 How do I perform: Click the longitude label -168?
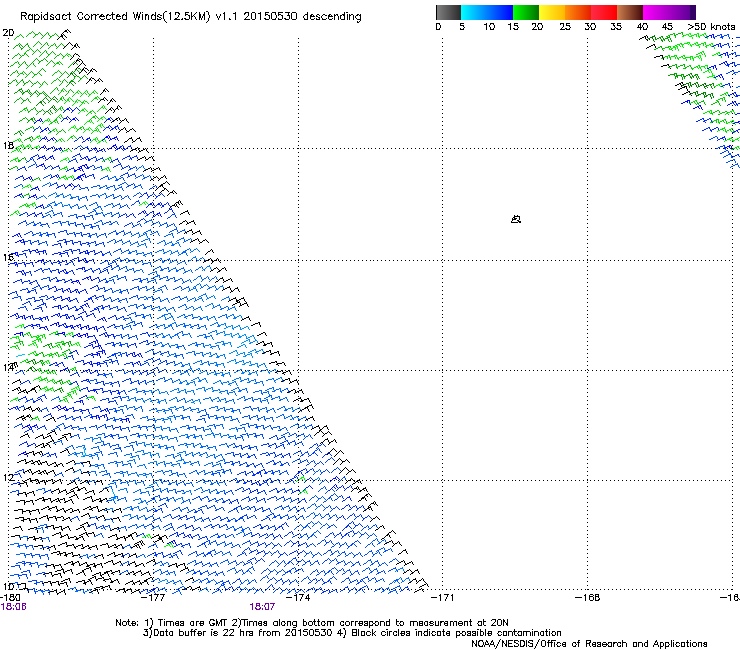click(588, 598)
